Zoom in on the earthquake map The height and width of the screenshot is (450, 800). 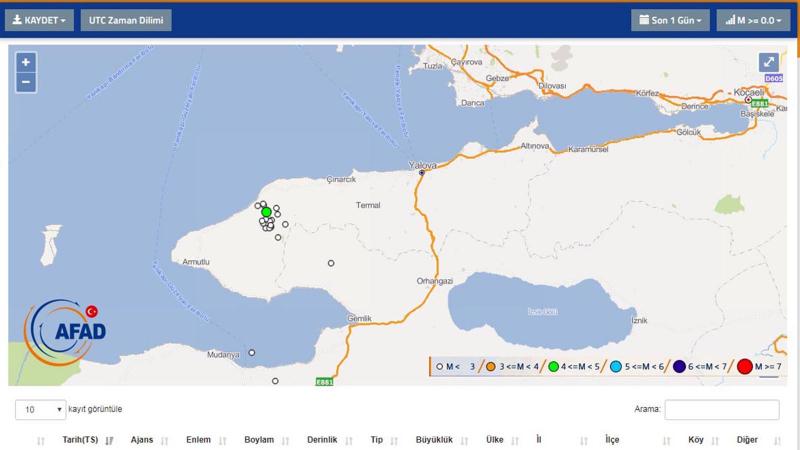click(26, 62)
